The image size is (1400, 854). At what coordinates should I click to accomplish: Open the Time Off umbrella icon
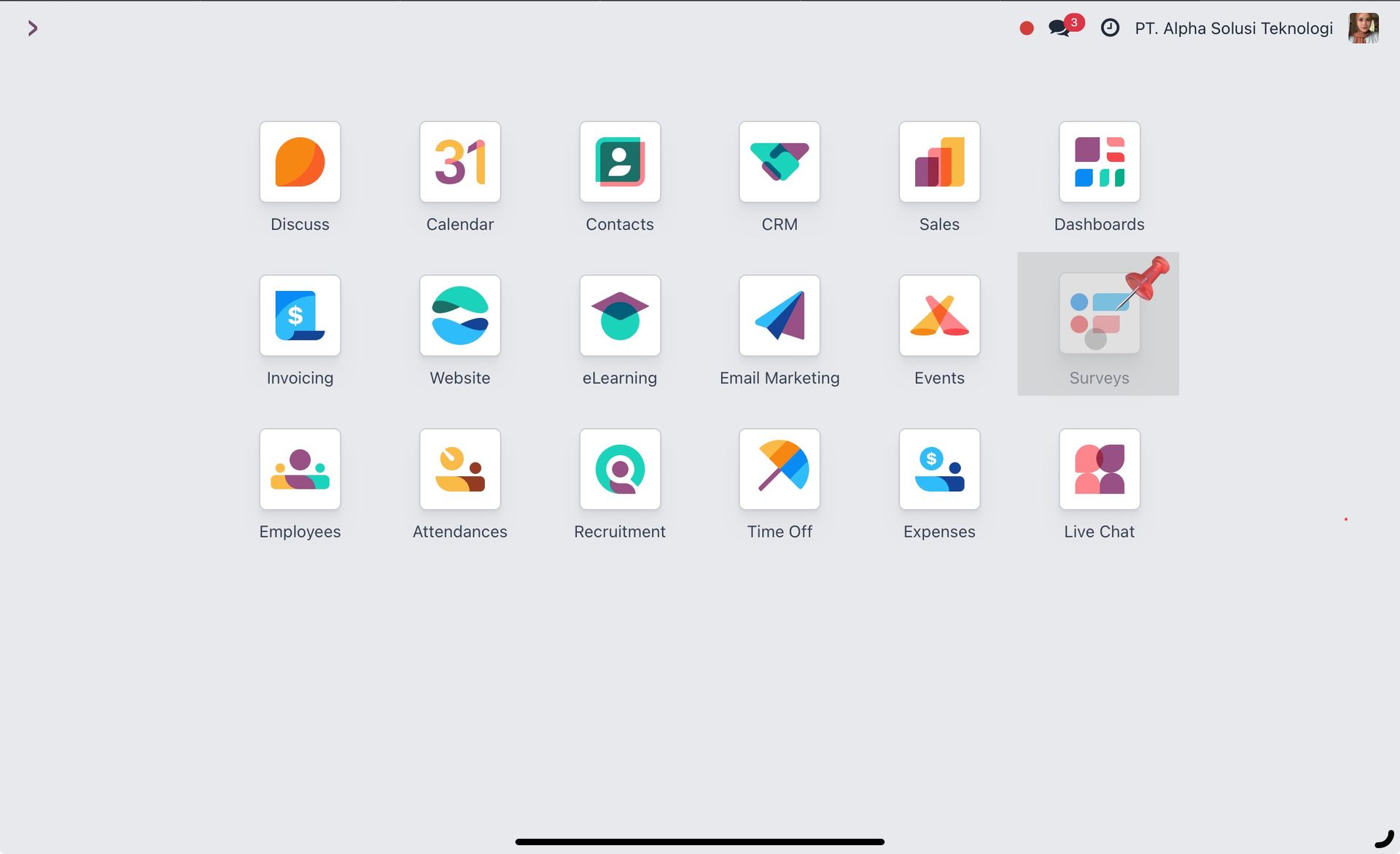[779, 469]
